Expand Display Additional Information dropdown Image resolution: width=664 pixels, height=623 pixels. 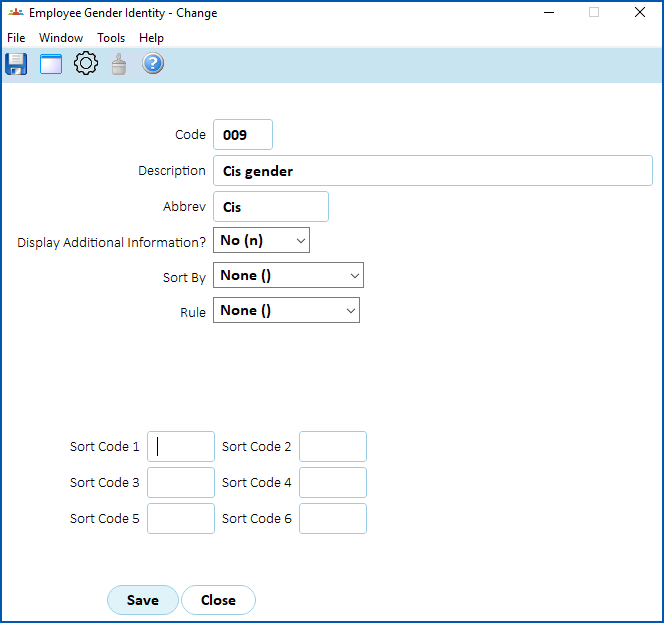261,240
